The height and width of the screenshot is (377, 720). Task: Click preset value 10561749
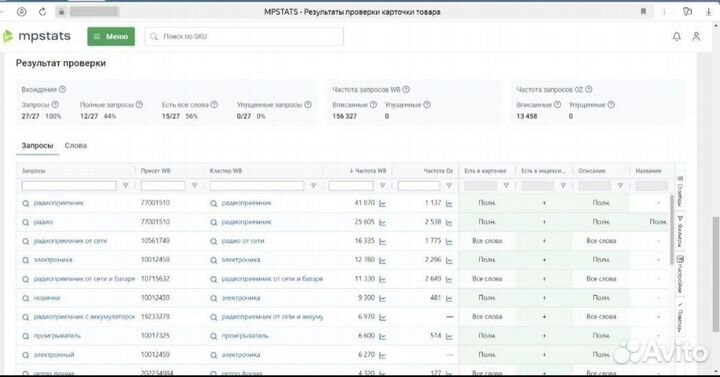coord(155,241)
